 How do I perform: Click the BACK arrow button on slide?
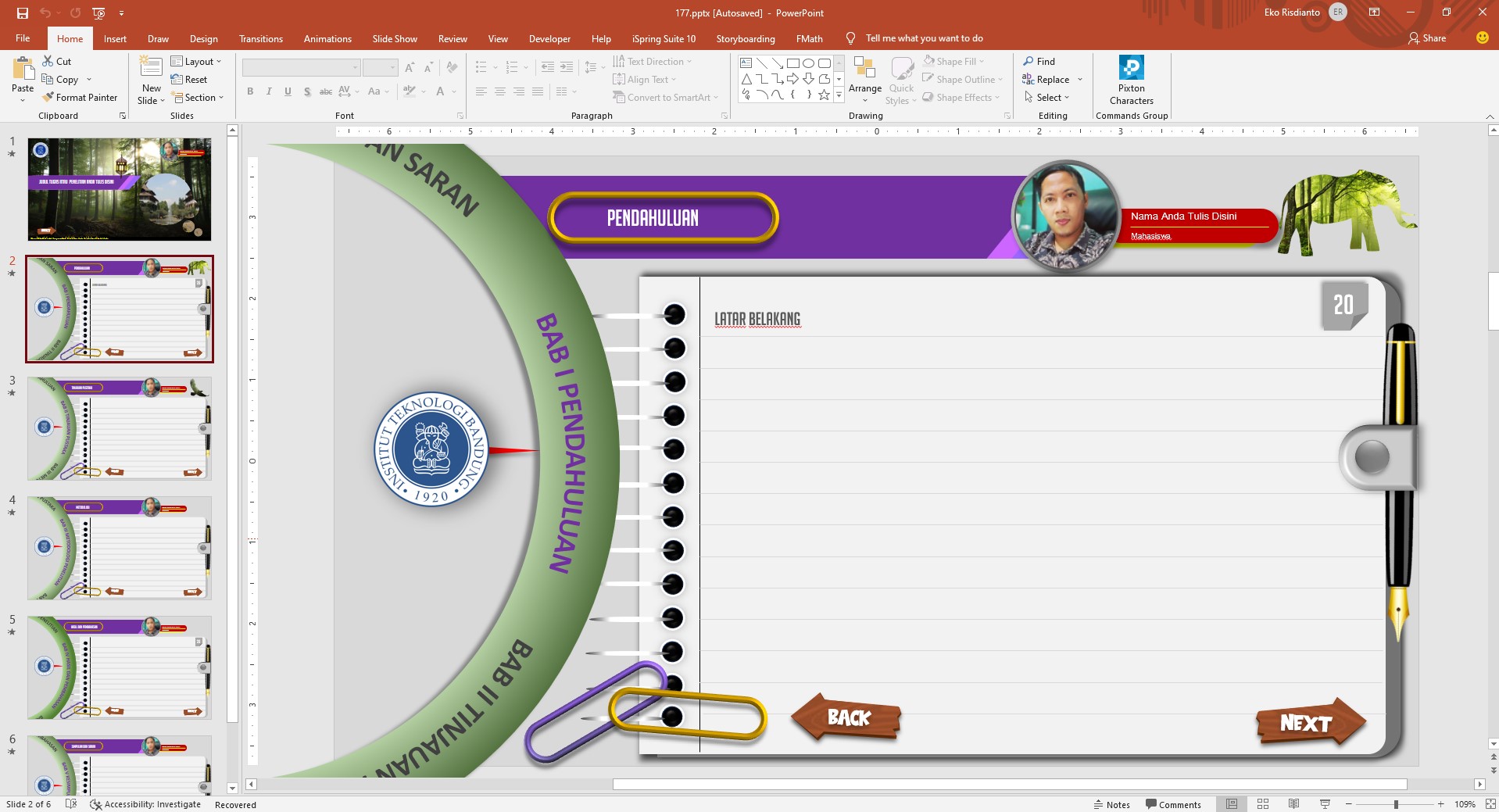[x=846, y=717]
